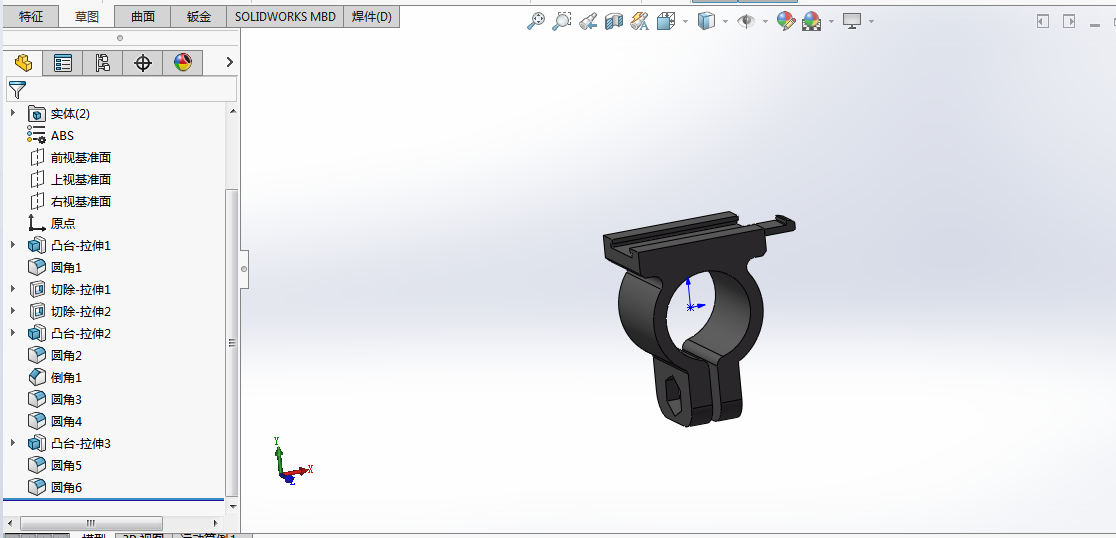The height and width of the screenshot is (538, 1116).
Task: Open the Edit Appearance icon
Action: 786,21
